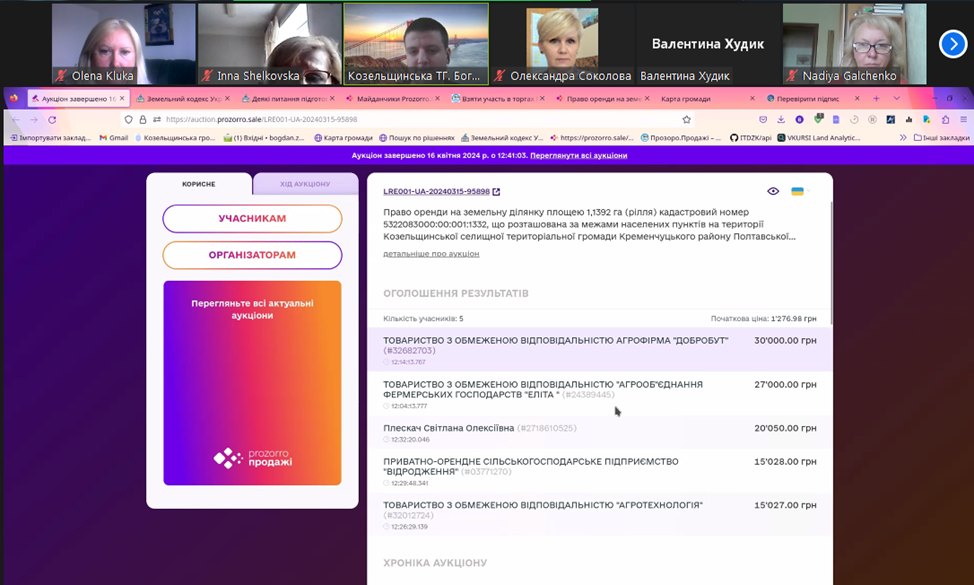Show next participants with the blue arrow
The image size is (974, 585).
tap(953, 44)
